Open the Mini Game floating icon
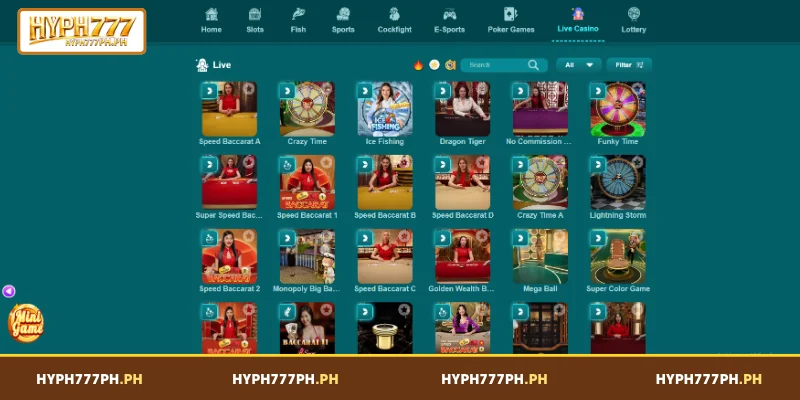 (26, 323)
